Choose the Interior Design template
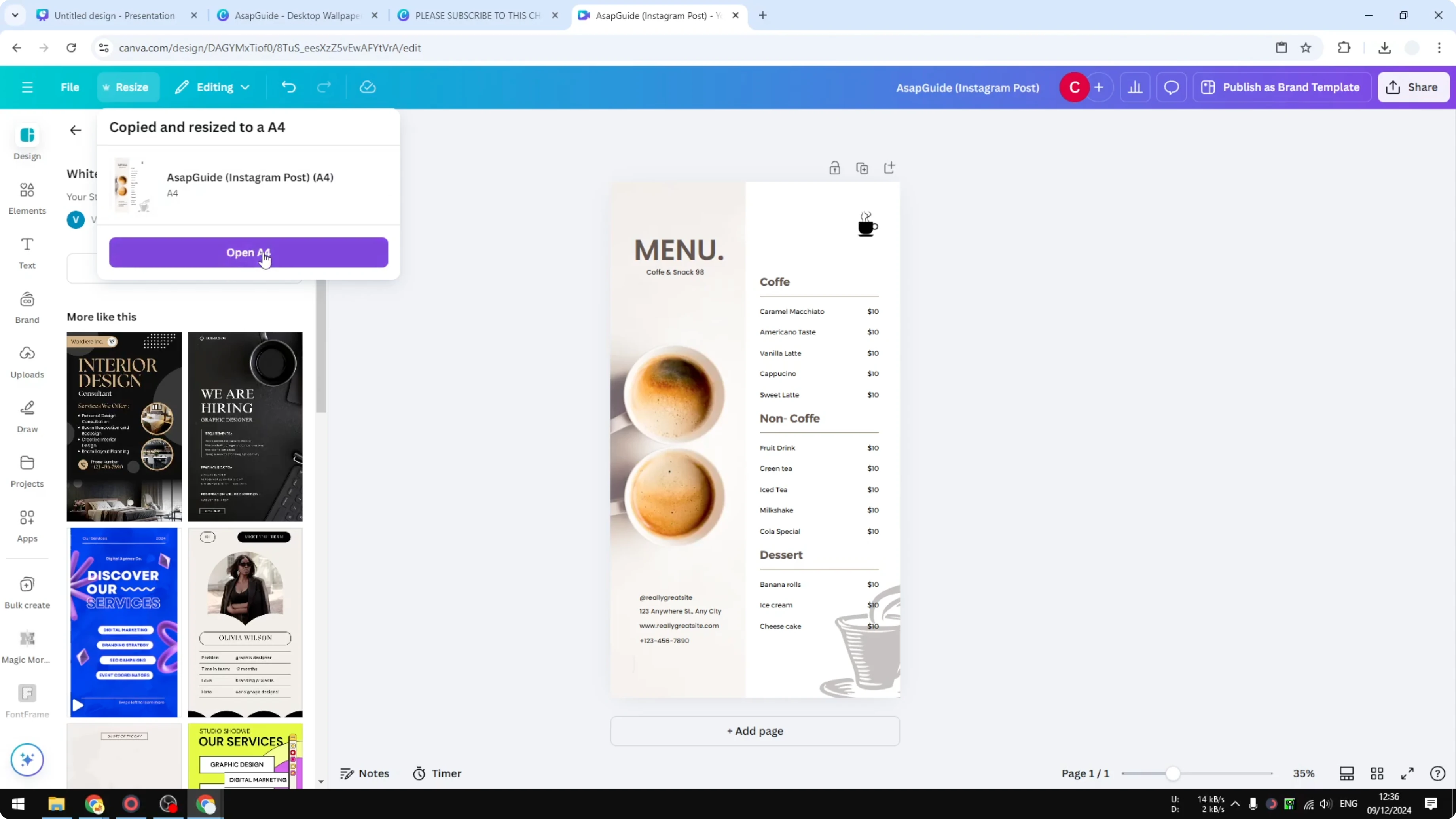Viewport: 1456px width, 819px height. click(124, 426)
